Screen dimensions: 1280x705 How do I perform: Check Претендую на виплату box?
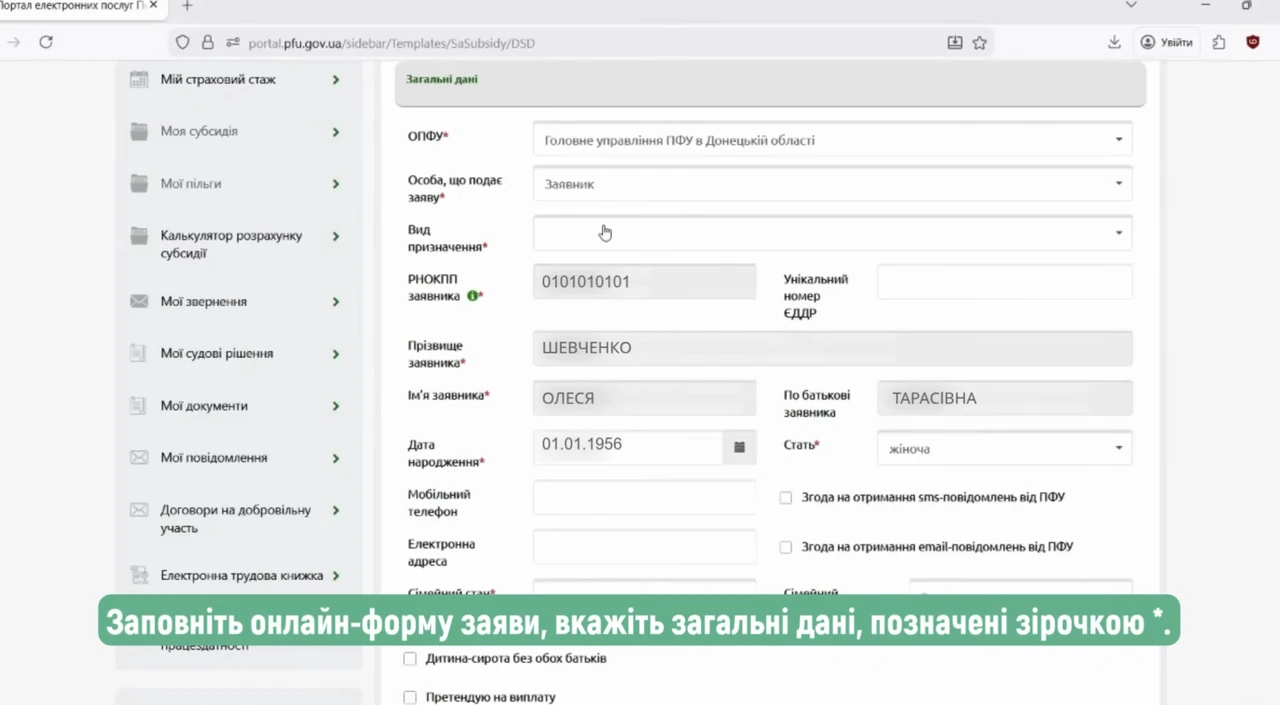point(410,698)
